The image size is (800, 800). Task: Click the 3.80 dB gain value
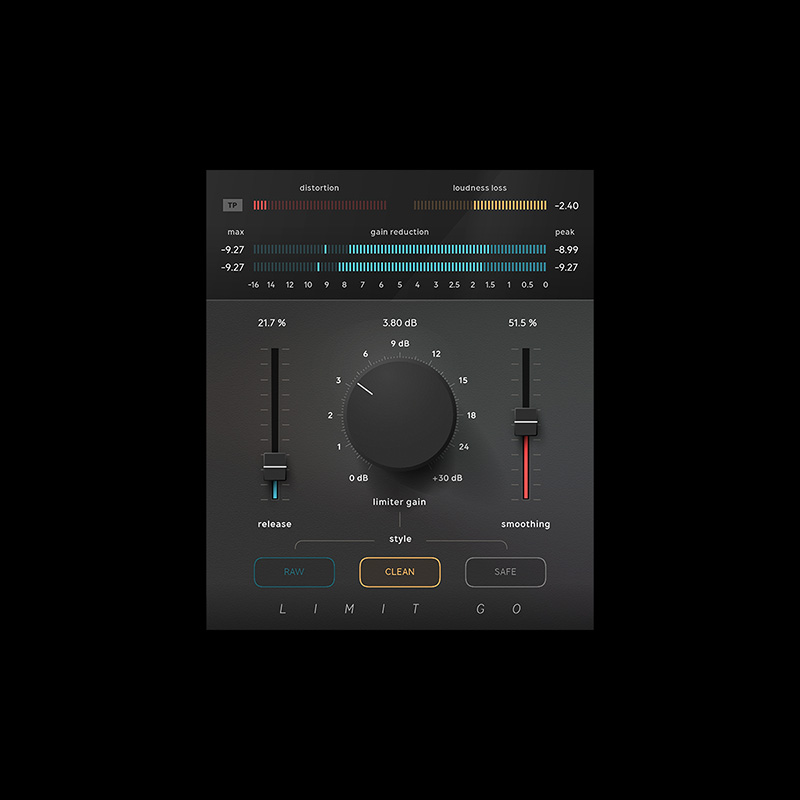tap(400, 323)
